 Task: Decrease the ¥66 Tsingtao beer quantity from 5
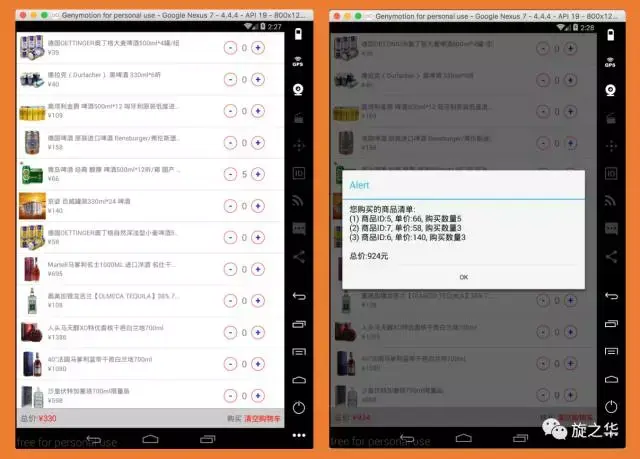coord(230,174)
